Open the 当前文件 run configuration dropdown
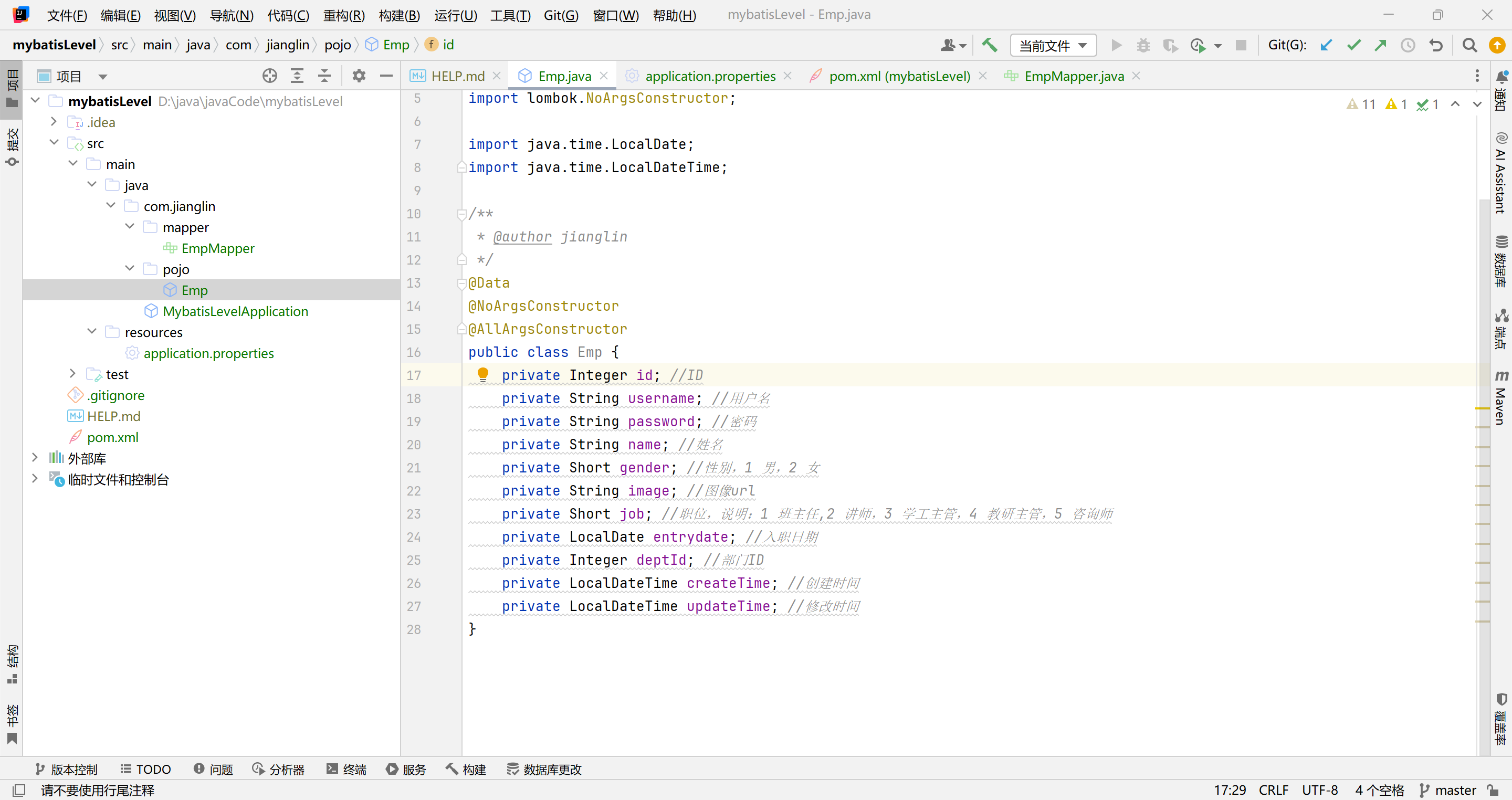The image size is (1512, 800). (x=1053, y=45)
